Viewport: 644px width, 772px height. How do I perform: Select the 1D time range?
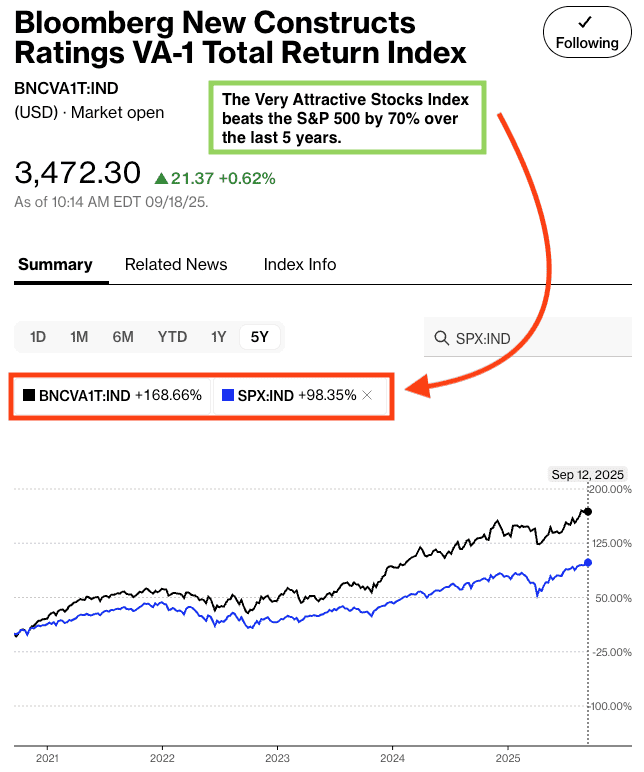38,337
